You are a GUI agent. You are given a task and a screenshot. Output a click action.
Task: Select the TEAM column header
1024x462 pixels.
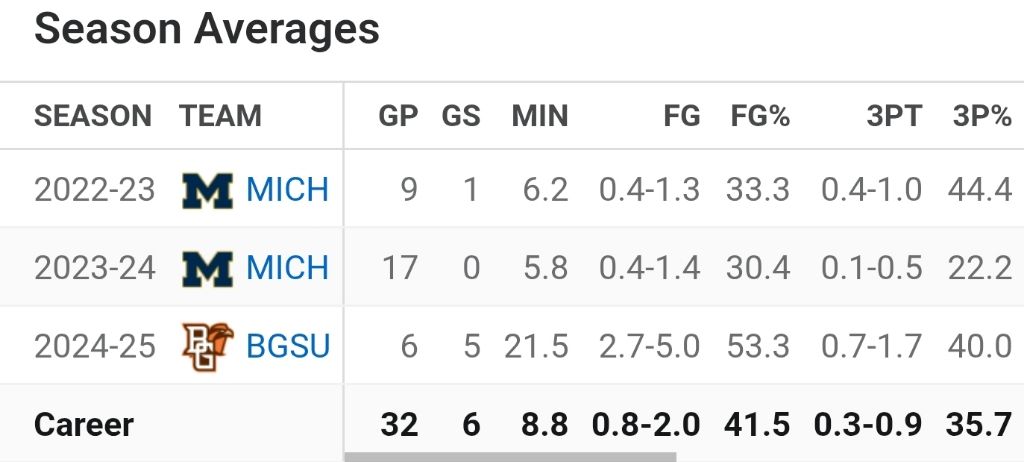point(220,116)
